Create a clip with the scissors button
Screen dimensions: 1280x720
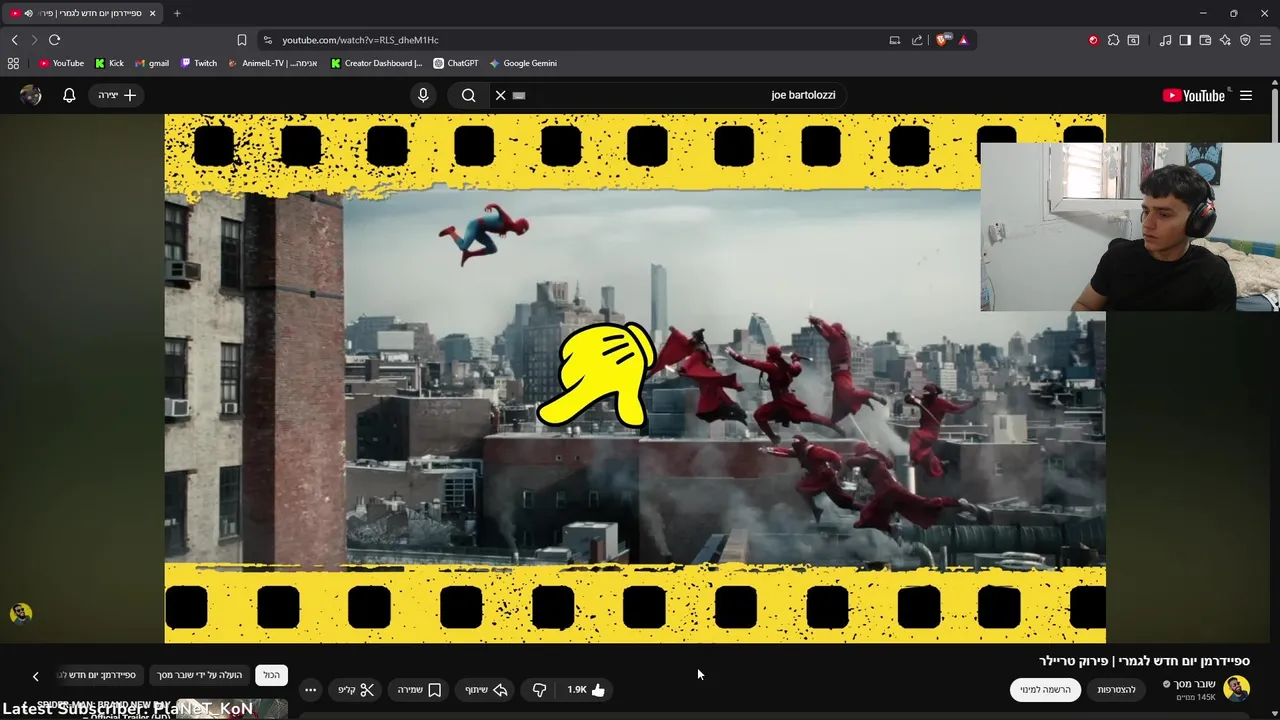click(356, 690)
